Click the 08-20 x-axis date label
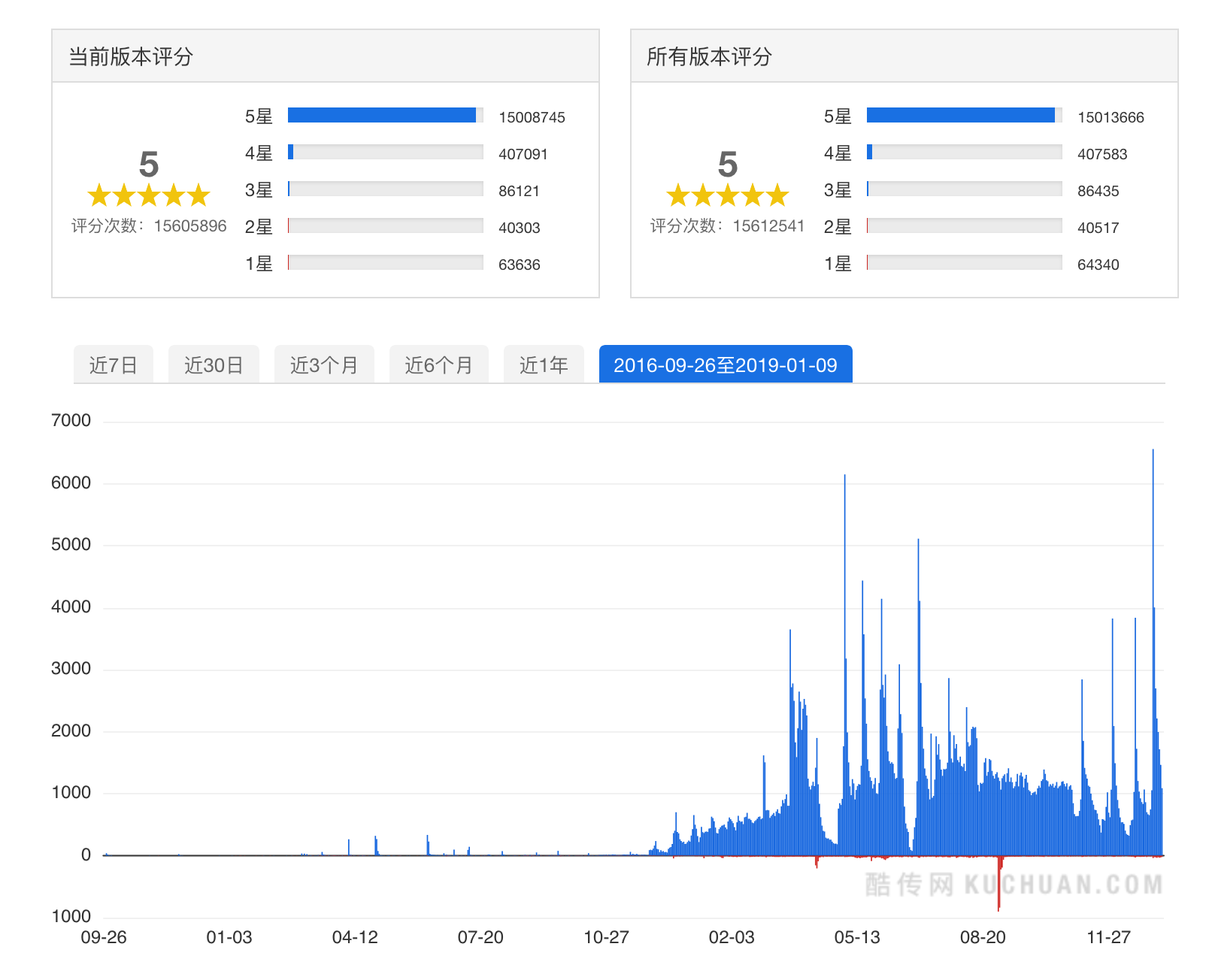The width and height of the screenshot is (1206, 980). (x=983, y=937)
